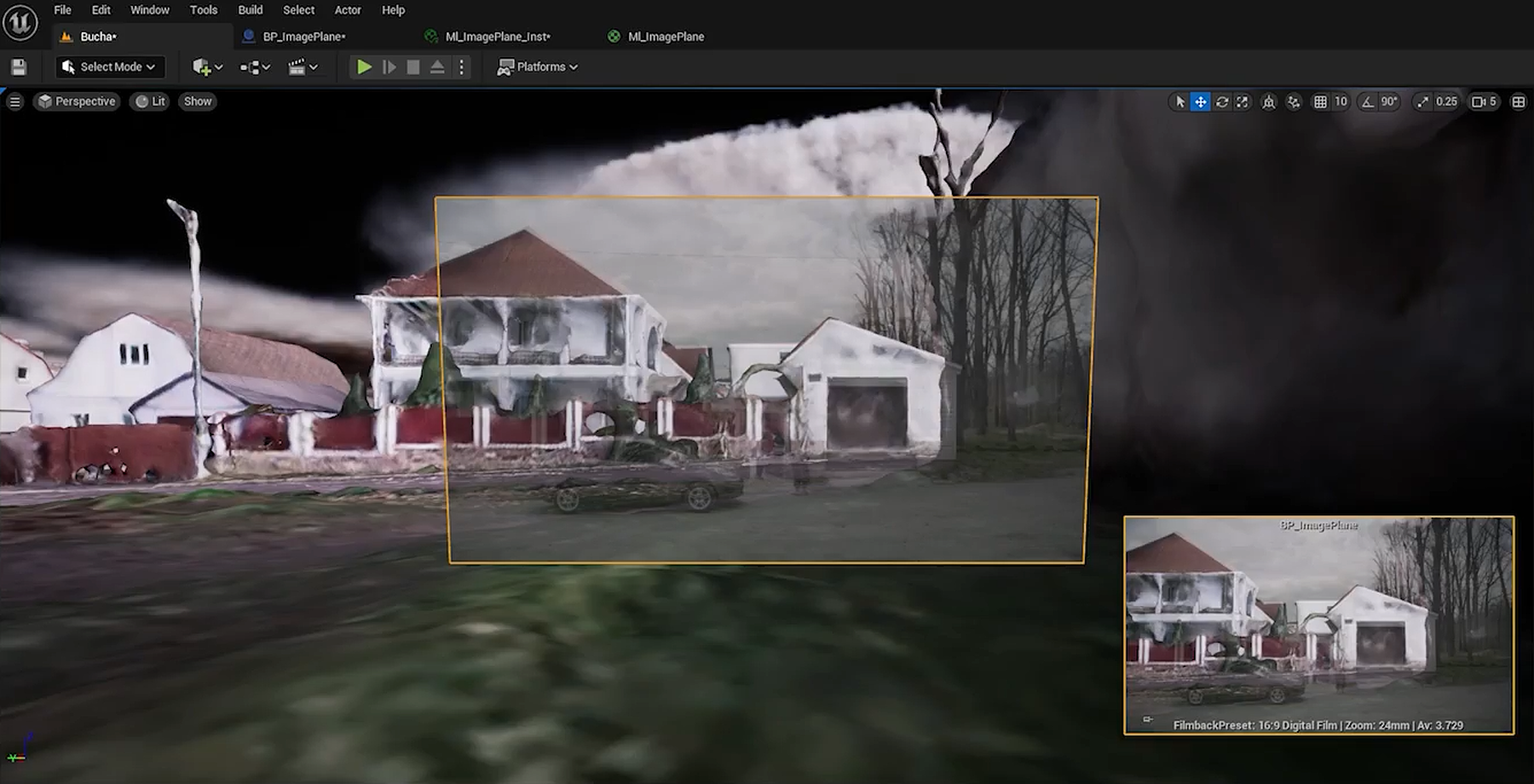Open the Select Mode dropdown
This screenshot has height=784, width=1534.
pos(110,67)
